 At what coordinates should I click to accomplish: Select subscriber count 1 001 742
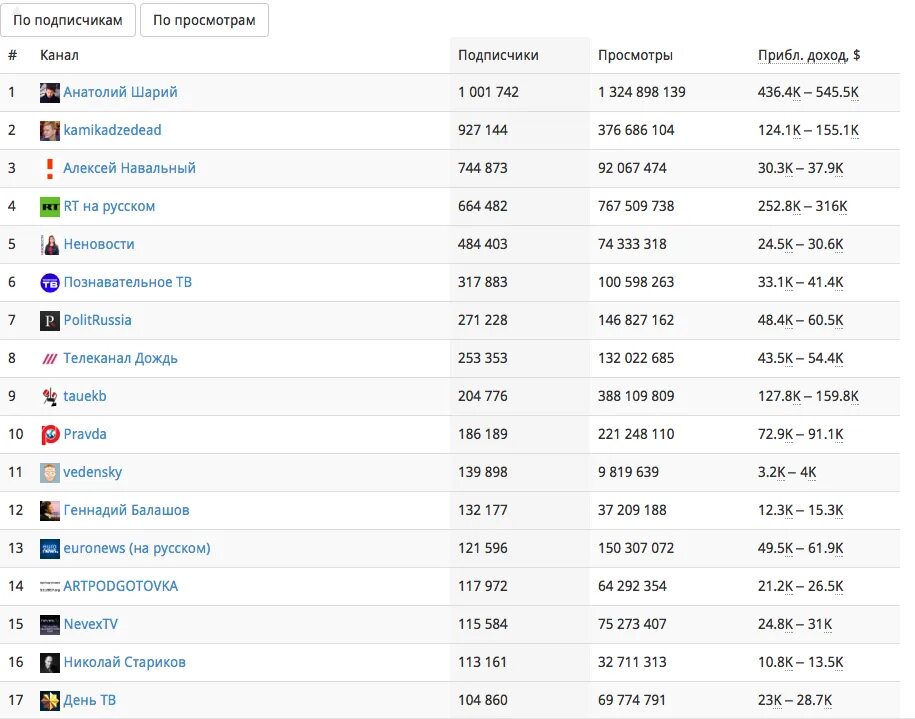point(488,92)
